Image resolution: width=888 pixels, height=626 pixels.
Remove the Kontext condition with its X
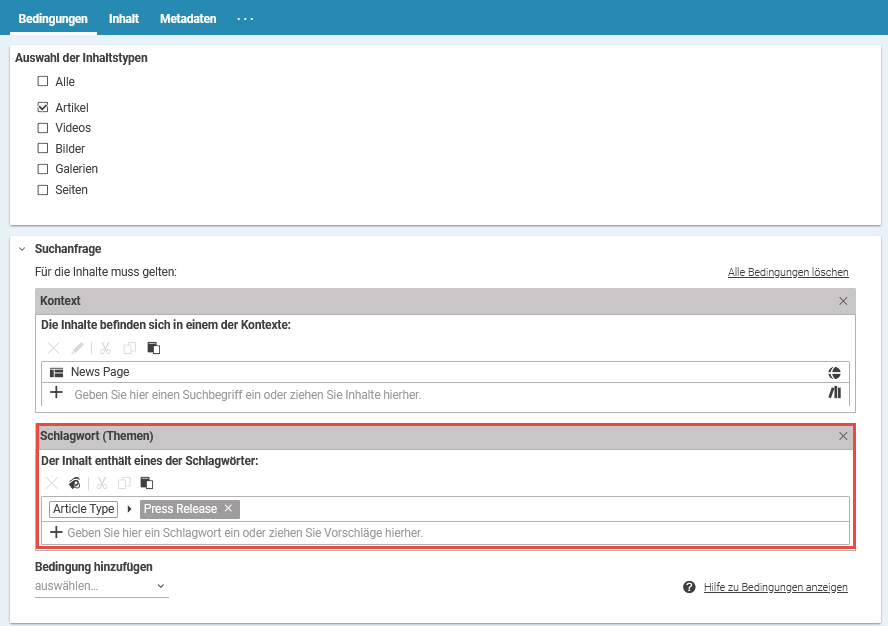click(x=843, y=301)
